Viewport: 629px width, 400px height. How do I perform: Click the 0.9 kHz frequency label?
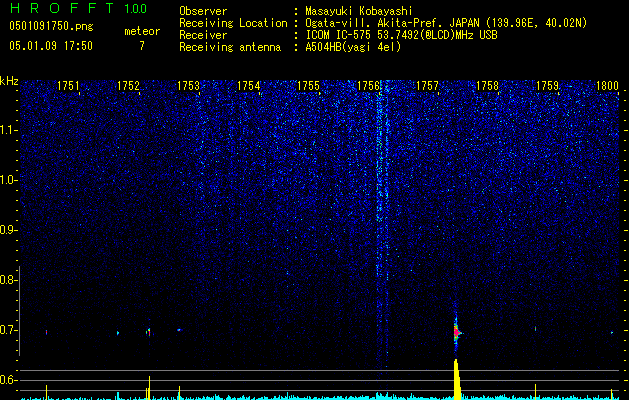(8, 230)
